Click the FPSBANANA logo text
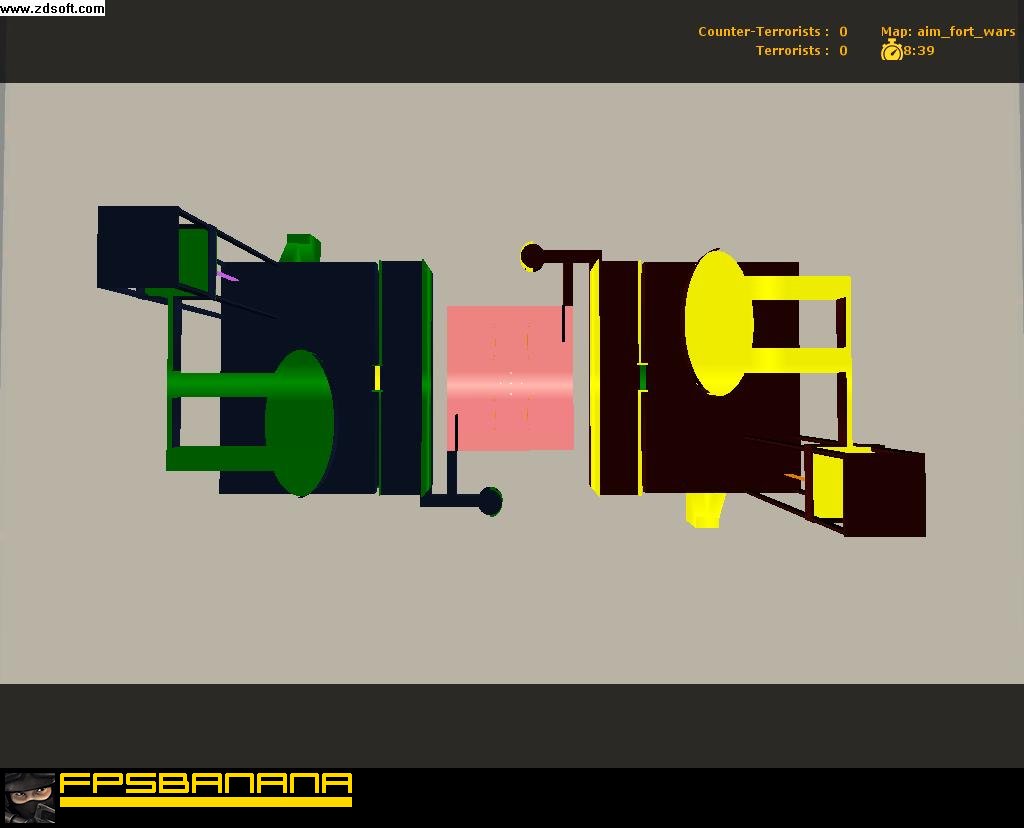This screenshot has width=1024, height=828. pos(206,783)
